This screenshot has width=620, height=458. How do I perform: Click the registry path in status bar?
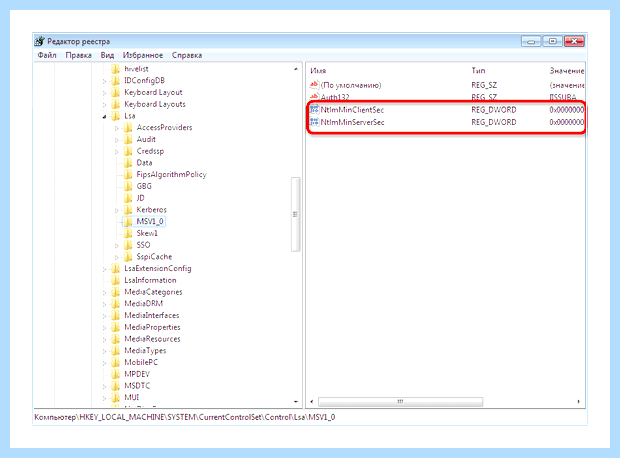[x=185, y=417]
